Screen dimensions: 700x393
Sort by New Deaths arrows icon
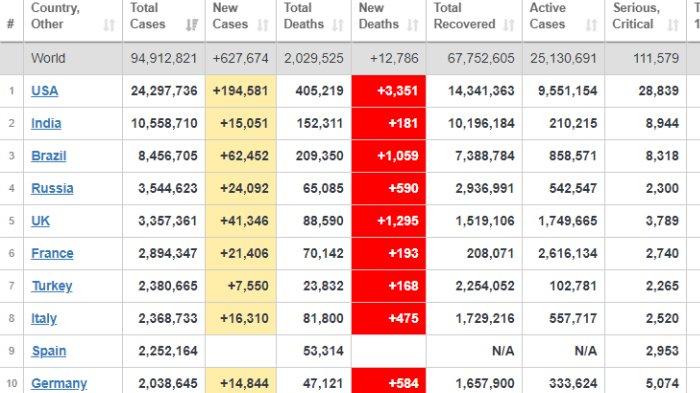click(x=413, y=25)
